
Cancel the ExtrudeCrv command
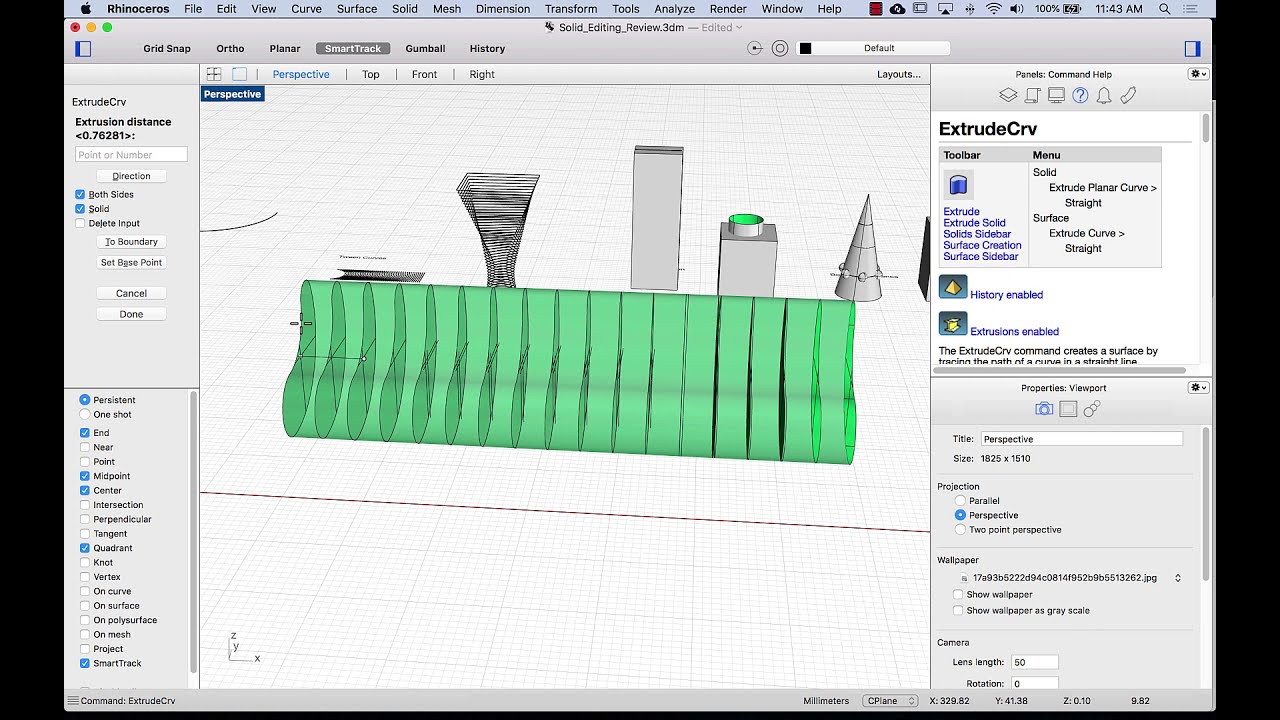point(131,293)
